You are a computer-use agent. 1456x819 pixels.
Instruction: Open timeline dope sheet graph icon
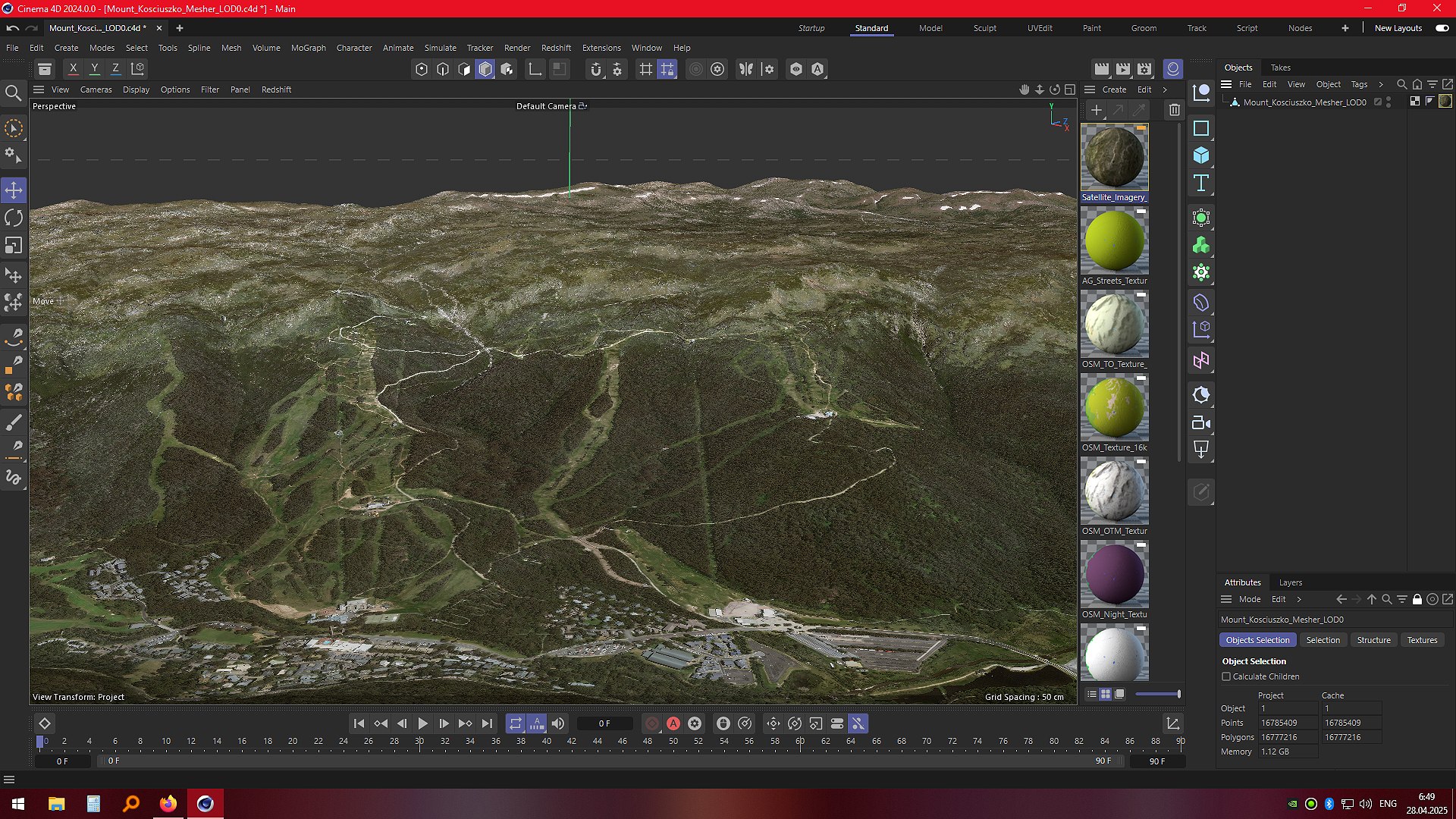(x=1173, y=724)
